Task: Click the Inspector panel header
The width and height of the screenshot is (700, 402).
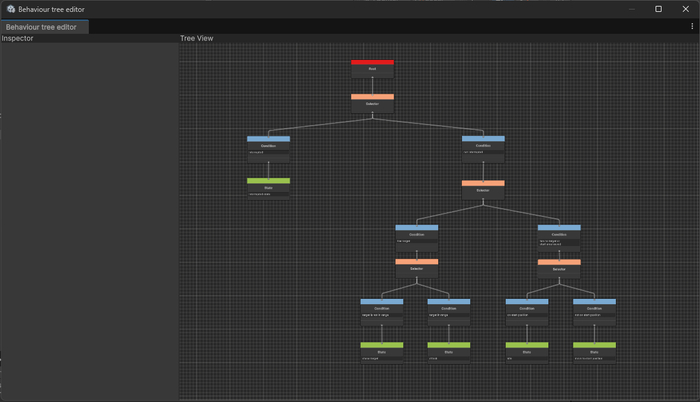Action: 17,39
